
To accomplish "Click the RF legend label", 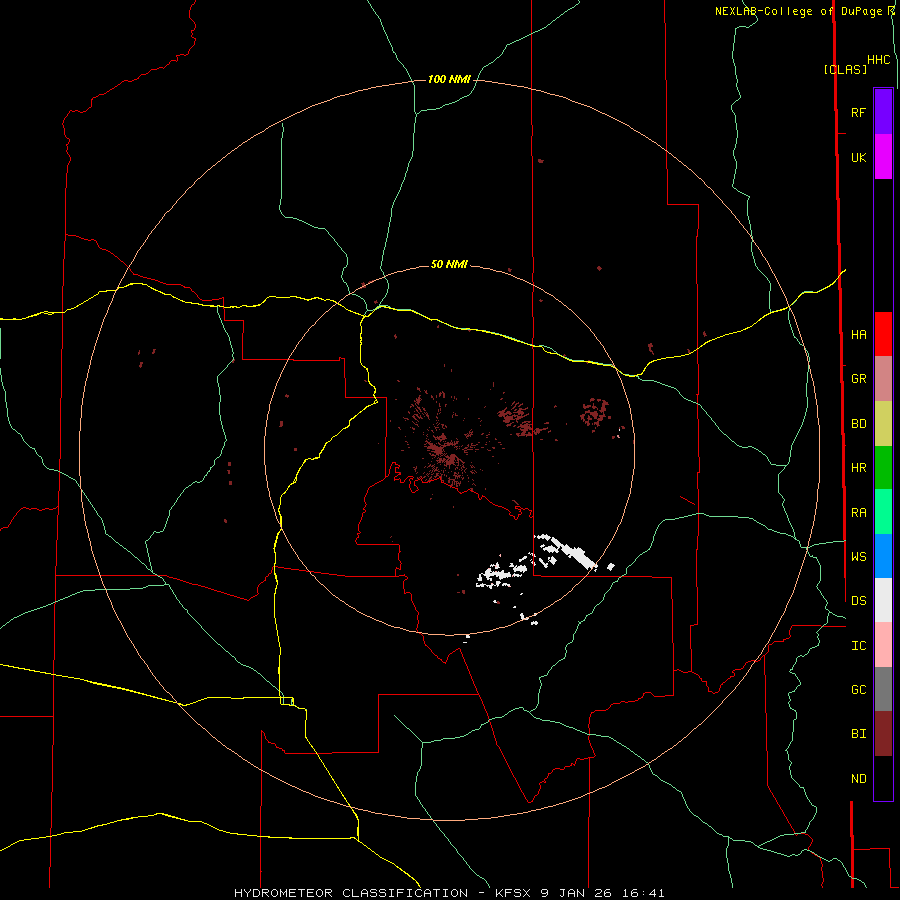I will click(x=858, y=112).
